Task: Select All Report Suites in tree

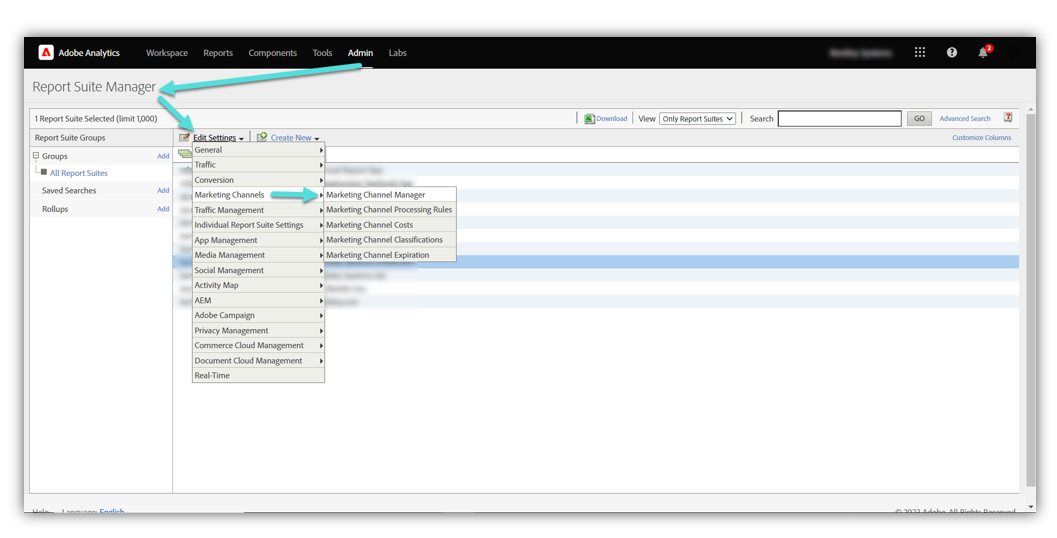Action: click(x=79, y=173)
